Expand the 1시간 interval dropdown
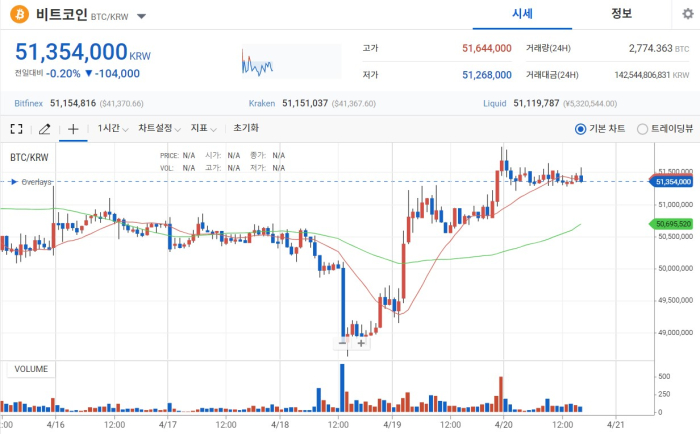 (112, 128)
